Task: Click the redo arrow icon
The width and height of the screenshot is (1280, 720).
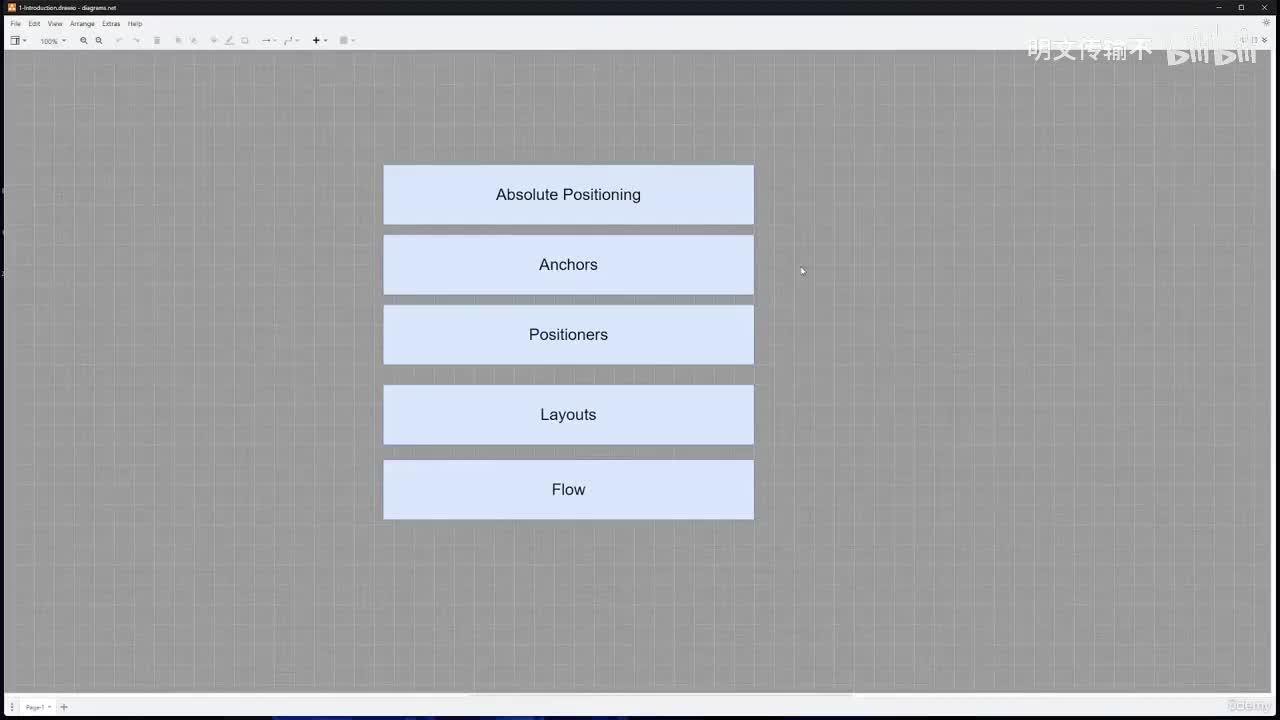Action: point(137,41)
